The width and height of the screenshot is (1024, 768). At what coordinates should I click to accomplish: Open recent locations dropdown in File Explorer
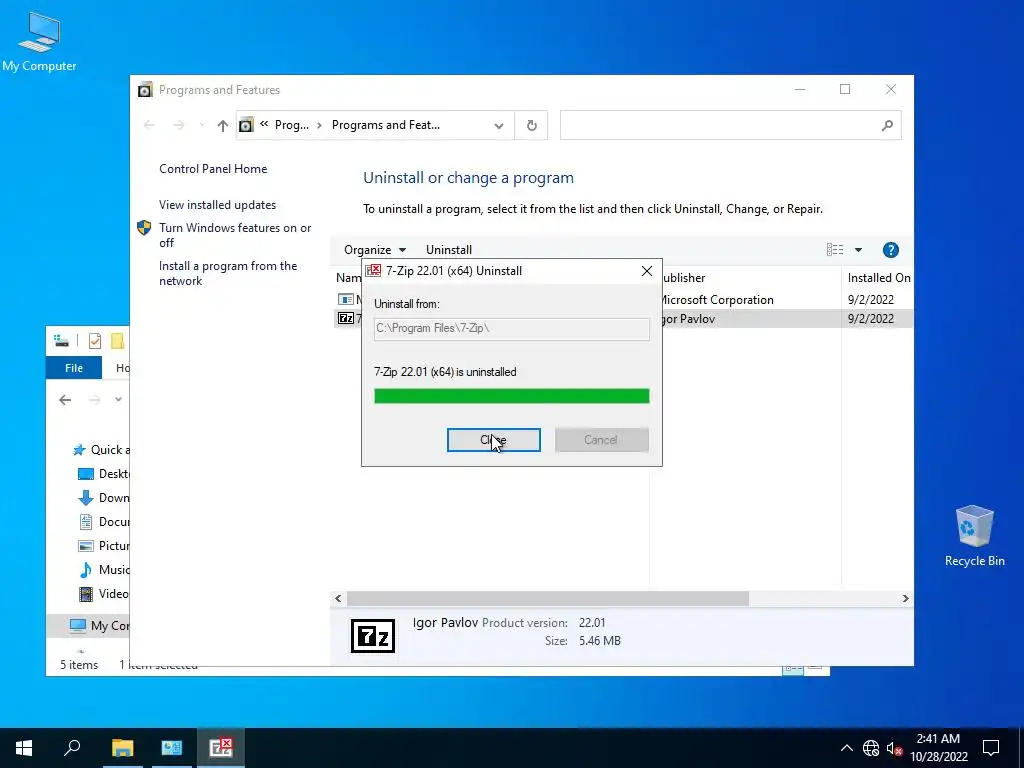(x=118, y=400)
